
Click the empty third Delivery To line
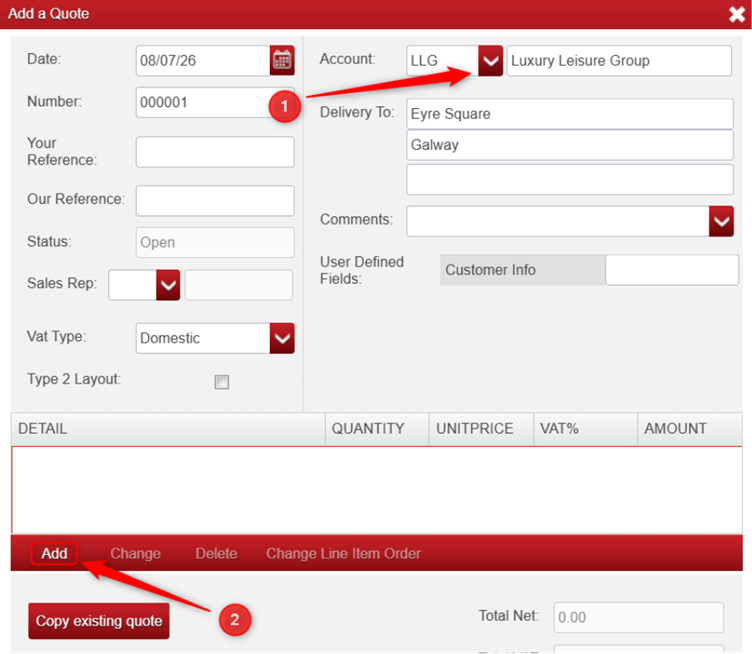coord(570,180)
